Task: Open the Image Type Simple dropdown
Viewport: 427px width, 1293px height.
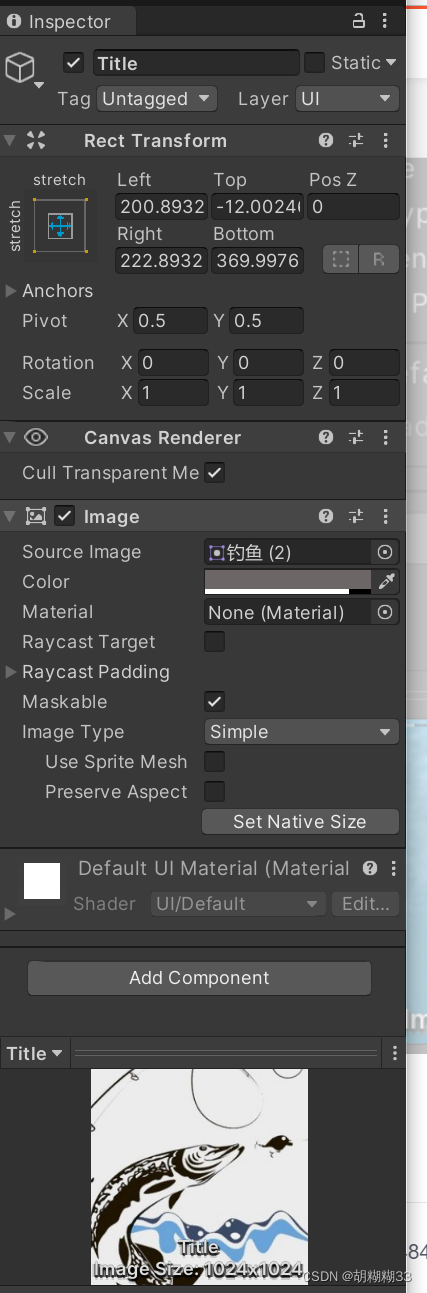Action: click(301, 732)
